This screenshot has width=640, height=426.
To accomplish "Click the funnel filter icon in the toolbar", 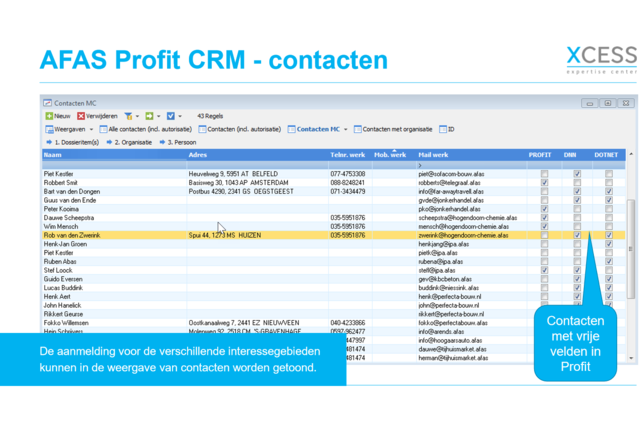I will pyautogui.click(x=128, y=116).
